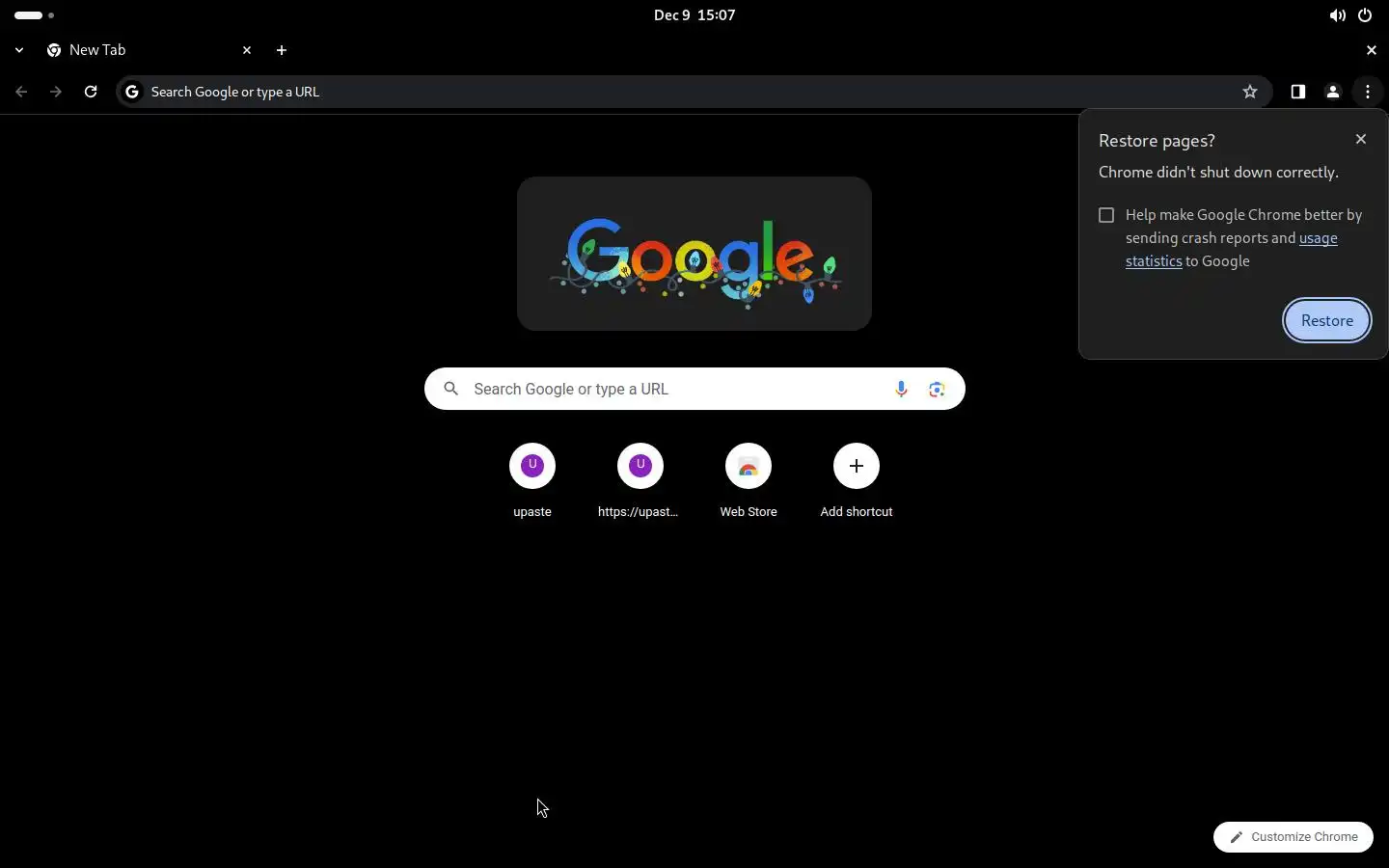Image resolution: width=1389 pixels, height=868 pixels.
Task: Click the back navigation arrow
Action: [x=21, y=92]
